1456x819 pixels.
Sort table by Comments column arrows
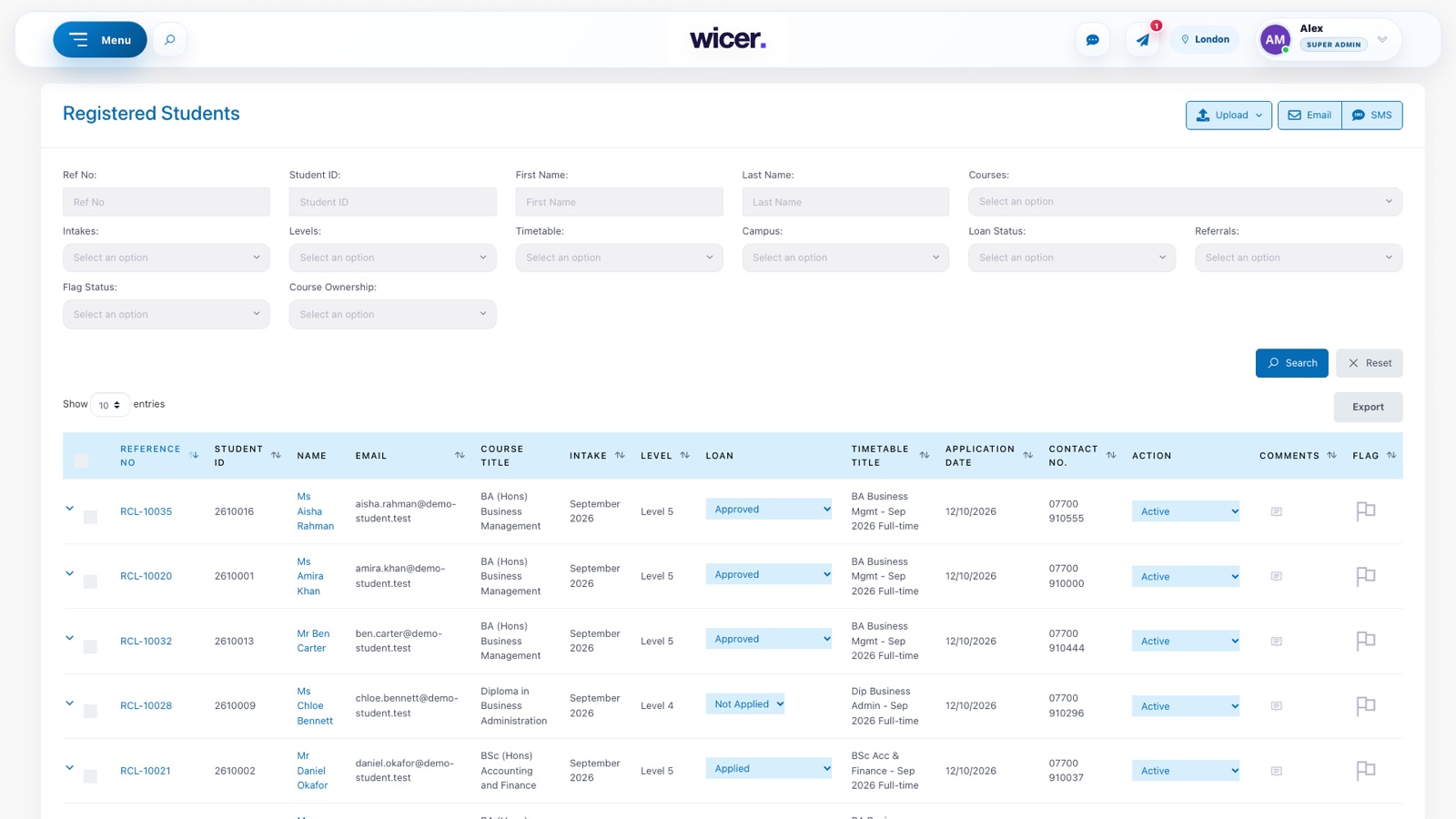click(x=1331, y=455)
